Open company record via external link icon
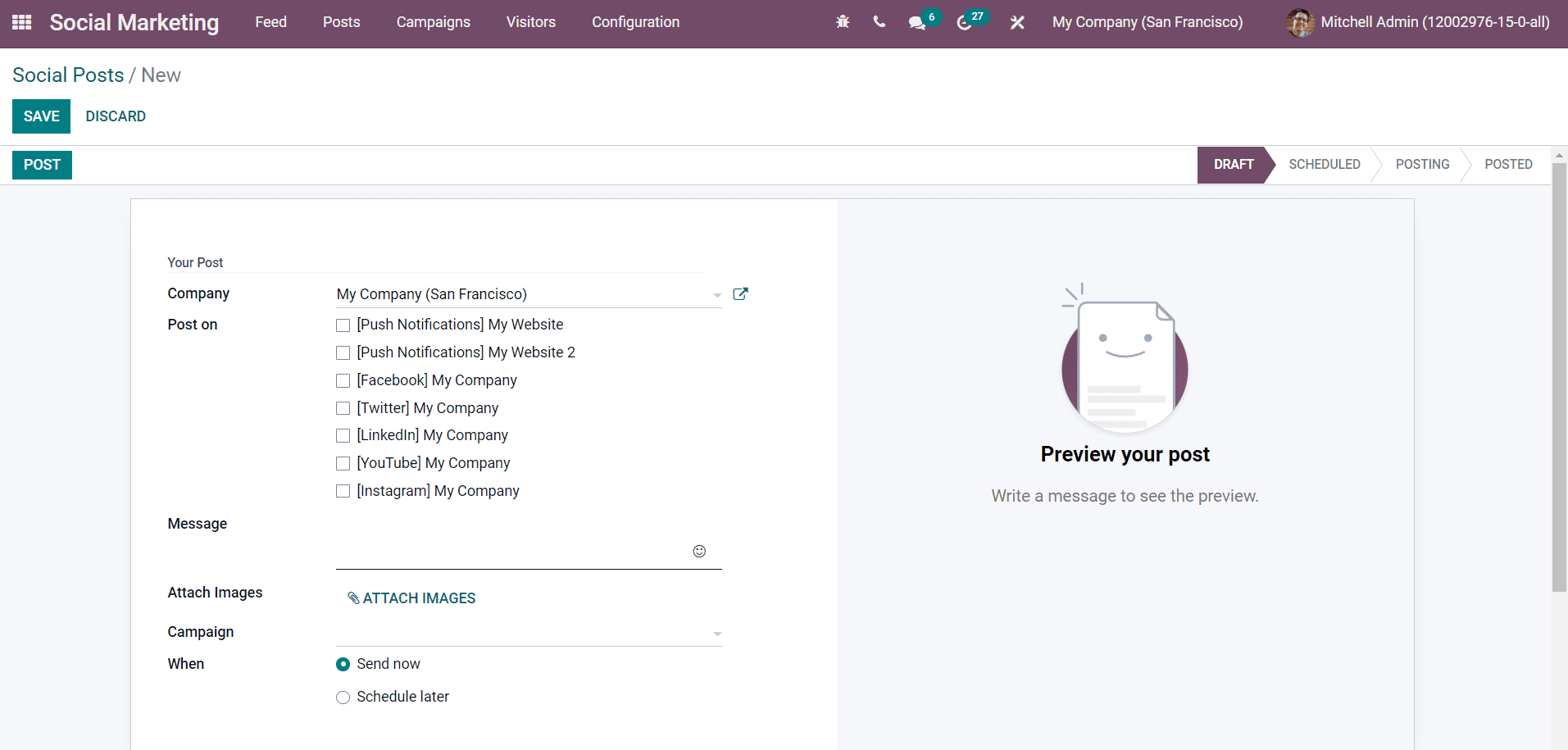The image size is (1568, 750). click(740, 293)
